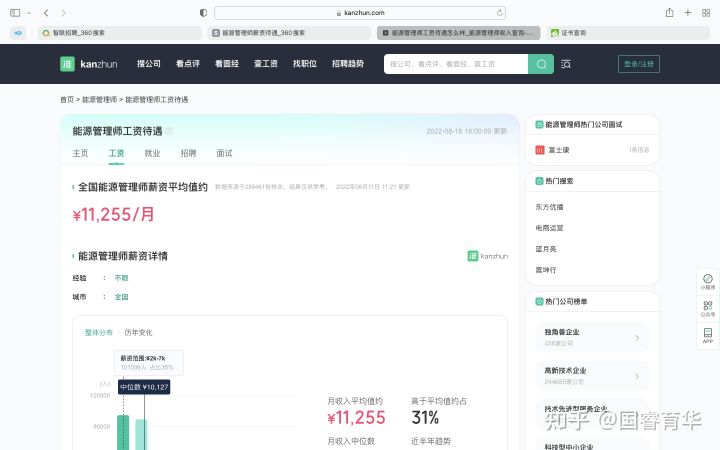Click the first dark green chart bar
The width and height of the screenshot is (720, 450).
click(123, 432)
